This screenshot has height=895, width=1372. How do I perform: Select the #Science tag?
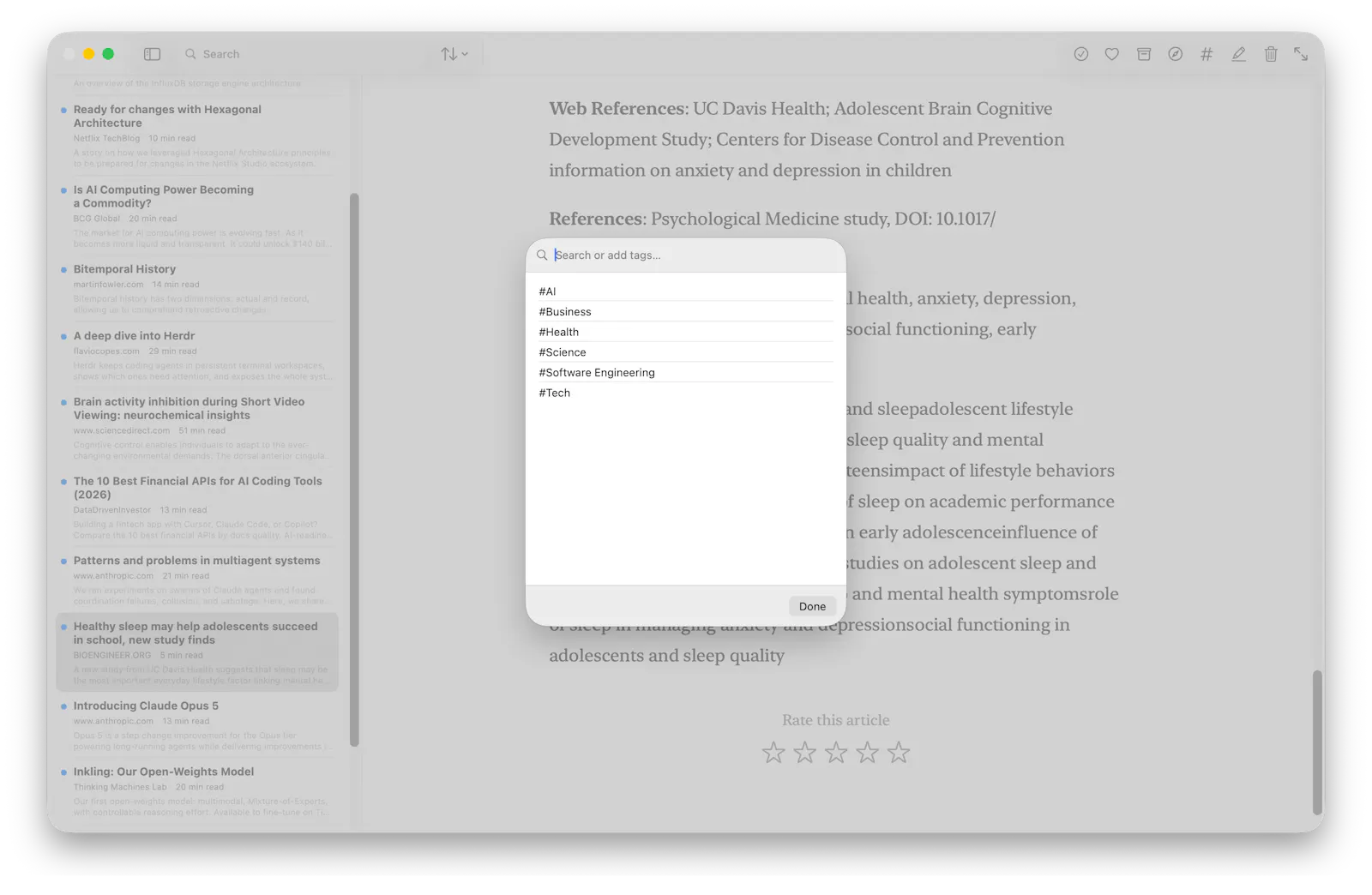pyautogui.click(x=685, y=352)
